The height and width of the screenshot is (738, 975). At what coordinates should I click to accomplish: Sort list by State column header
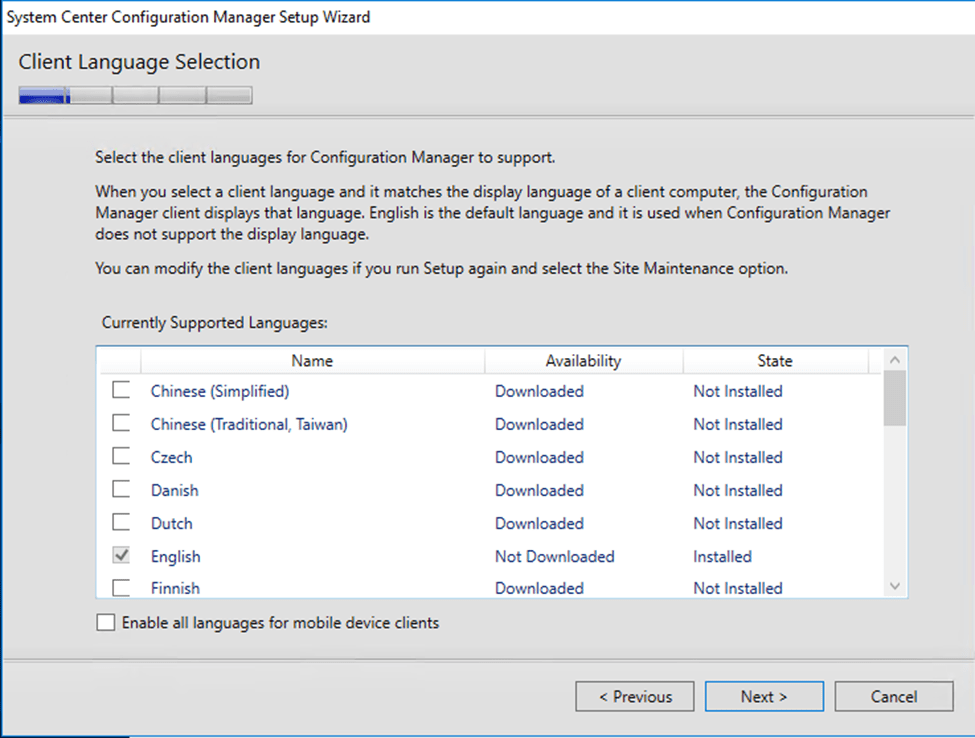point(774,361)
